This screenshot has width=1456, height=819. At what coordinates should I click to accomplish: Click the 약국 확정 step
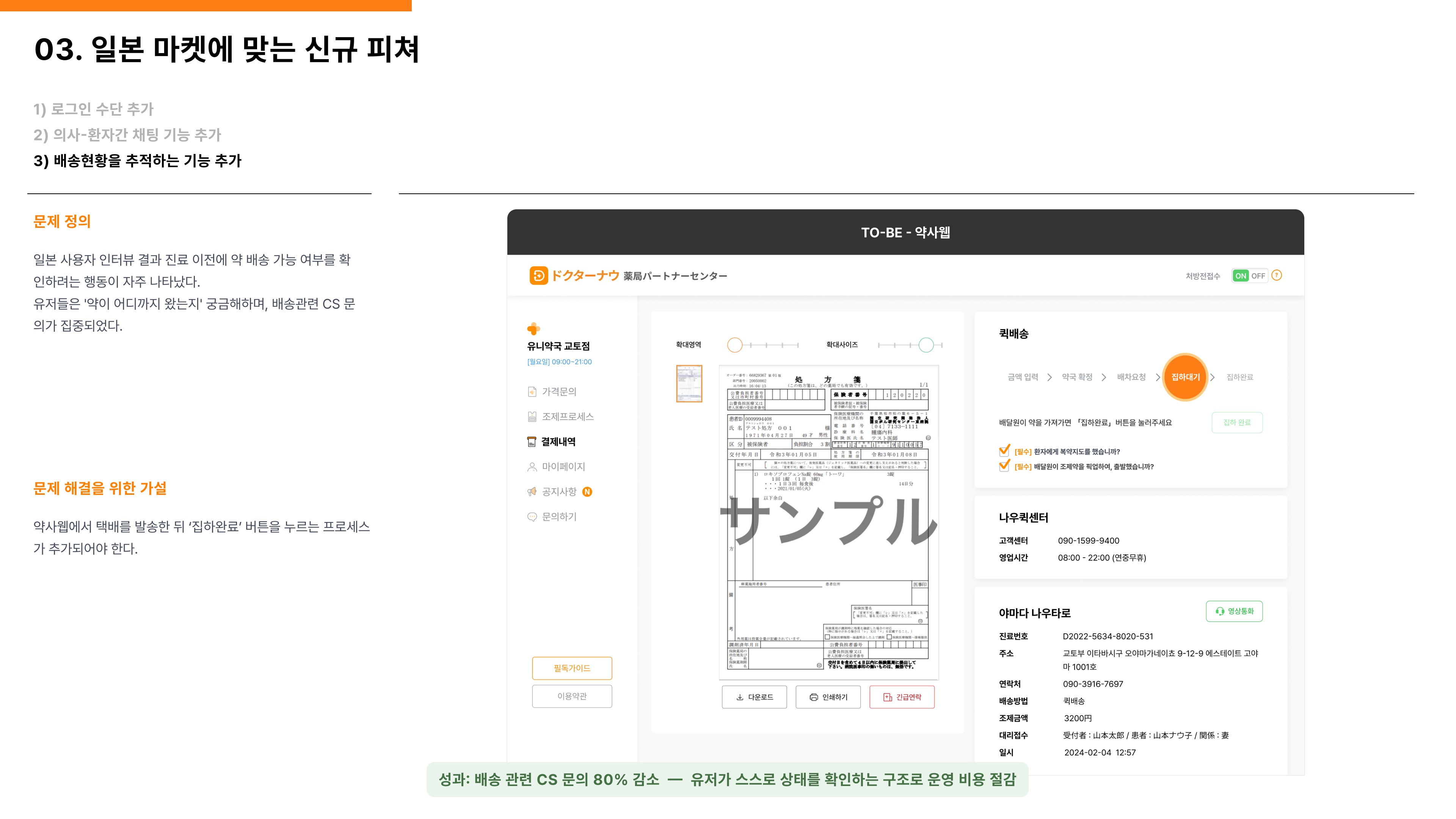click(1077, 377)
